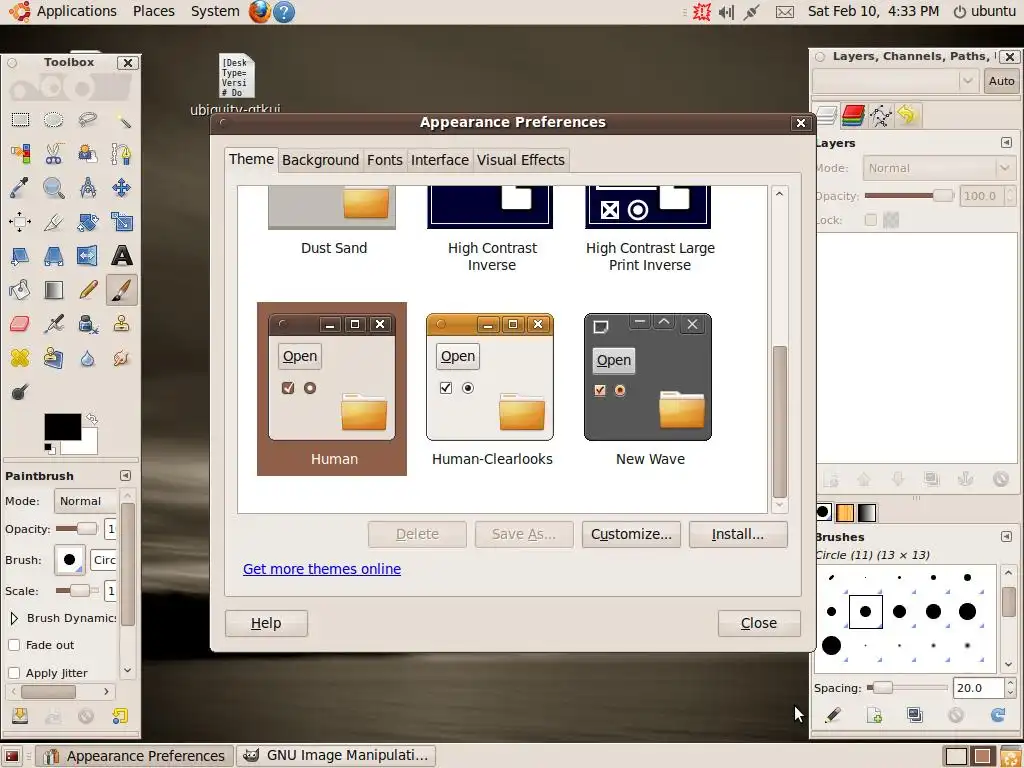Follow the Get more themes online link
This screenshot has height=768, width=1024.
point(322,569)
